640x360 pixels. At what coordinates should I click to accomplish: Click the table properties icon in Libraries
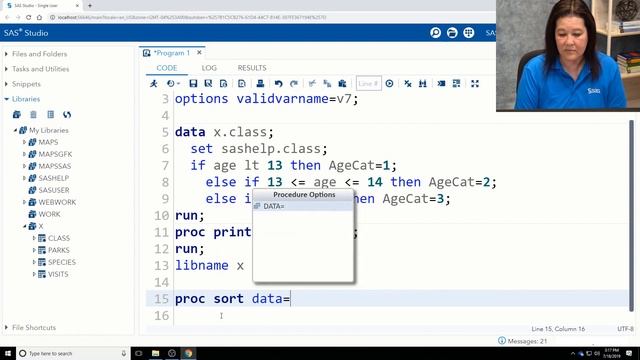tap(50, 115)
